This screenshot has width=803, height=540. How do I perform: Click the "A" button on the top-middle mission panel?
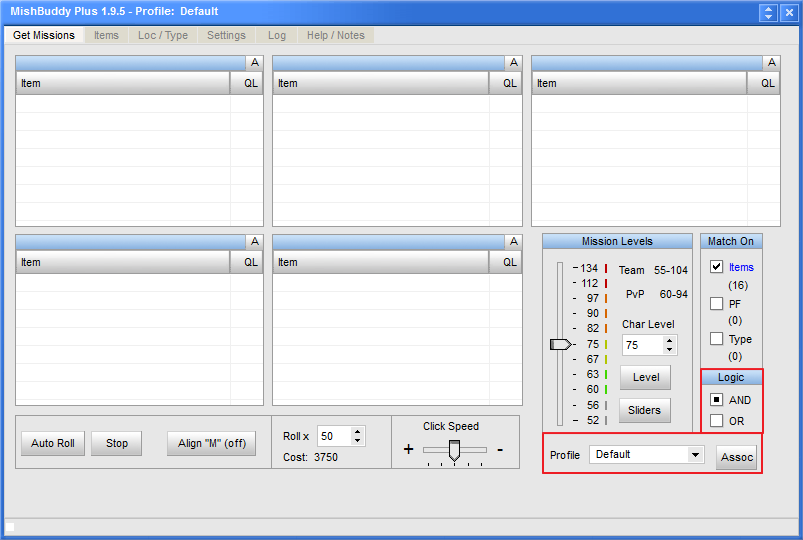[513, 62]
